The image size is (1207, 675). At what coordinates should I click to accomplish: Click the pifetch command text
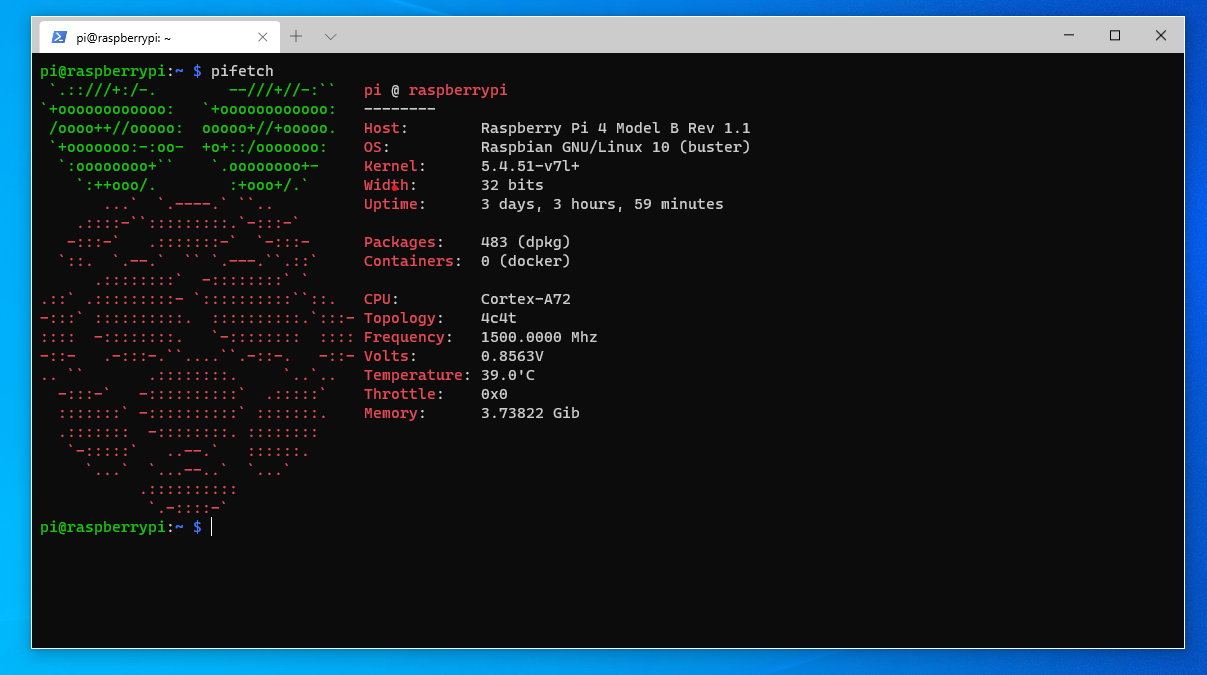coord(242,71)
